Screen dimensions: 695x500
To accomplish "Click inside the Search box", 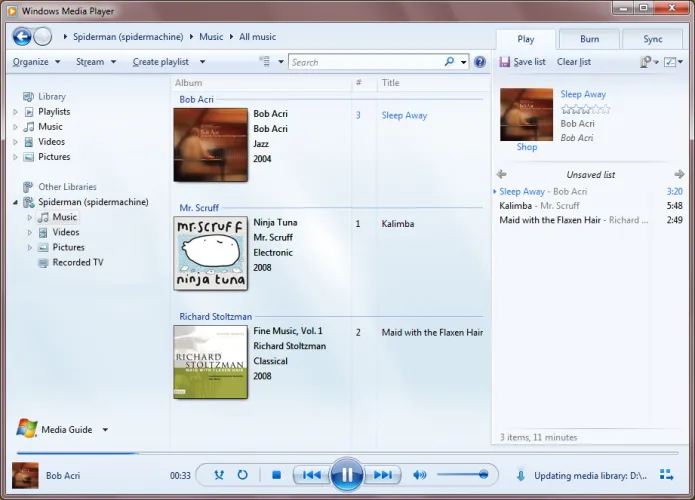I will pos(365,62).
